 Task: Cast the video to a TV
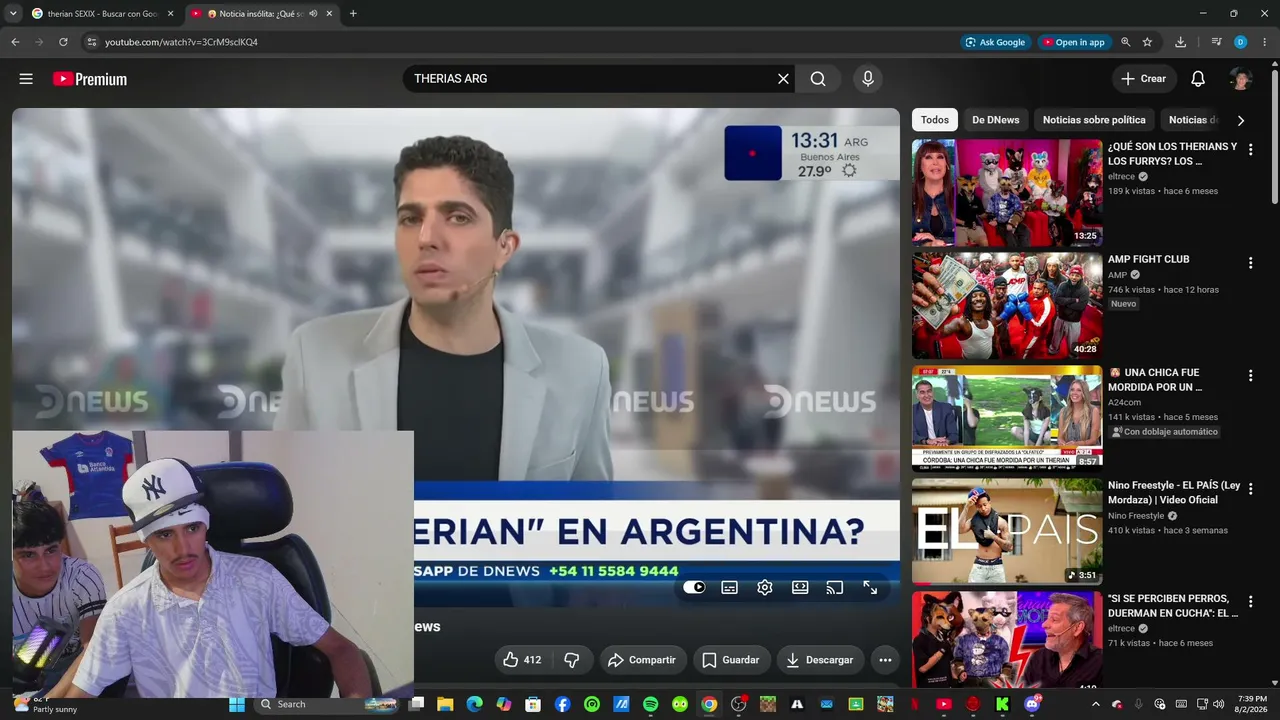(835, 588)
